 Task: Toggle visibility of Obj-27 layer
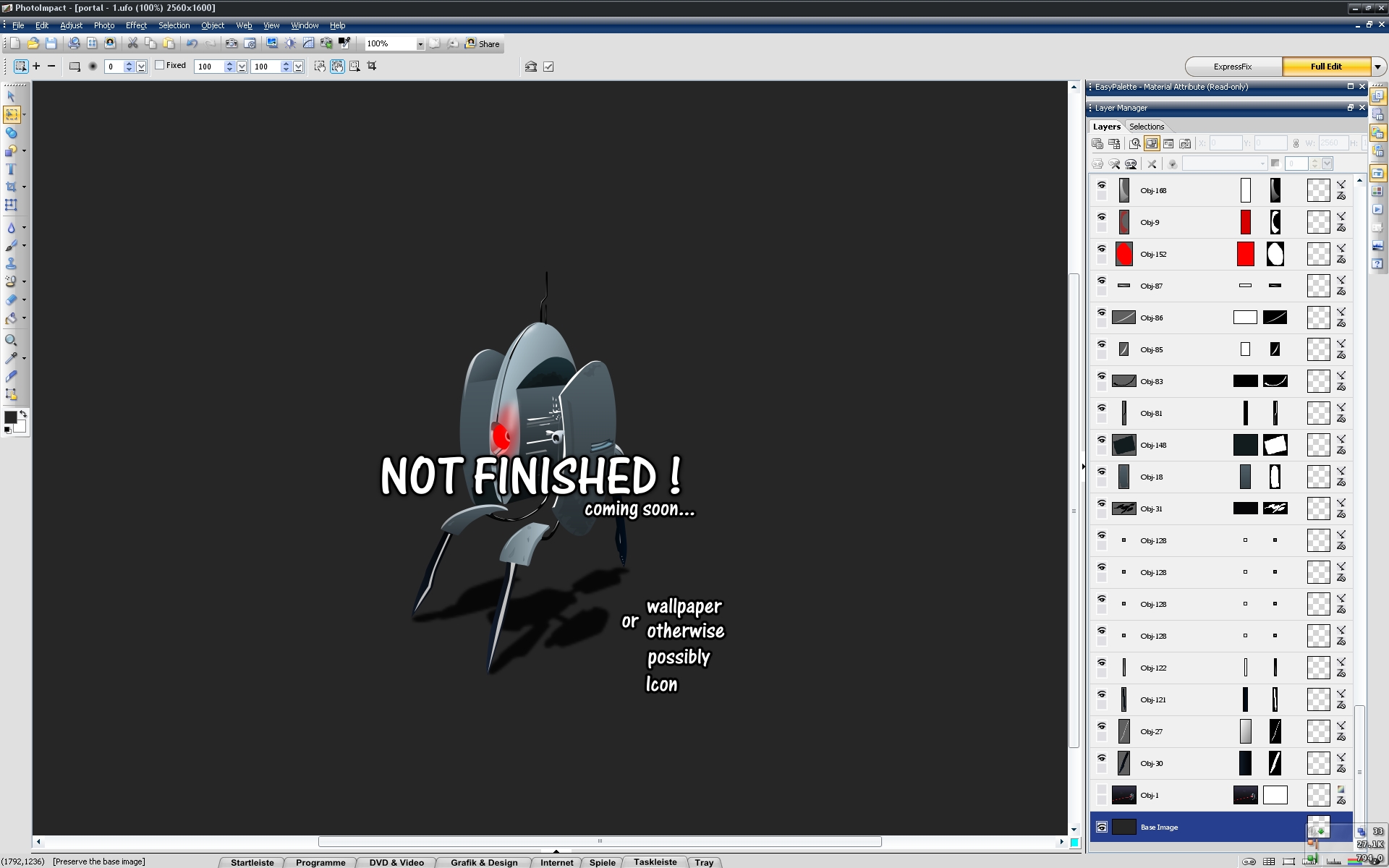pos(1102,726)
